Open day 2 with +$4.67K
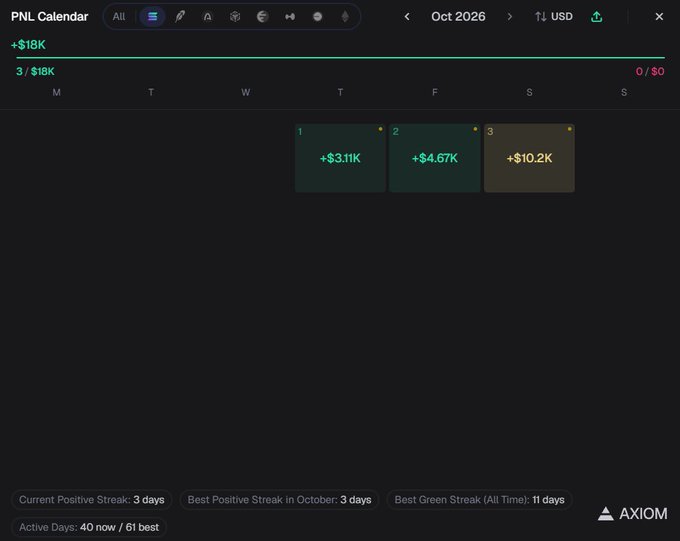This screenshot has height=541, width=680. [435, 158]
